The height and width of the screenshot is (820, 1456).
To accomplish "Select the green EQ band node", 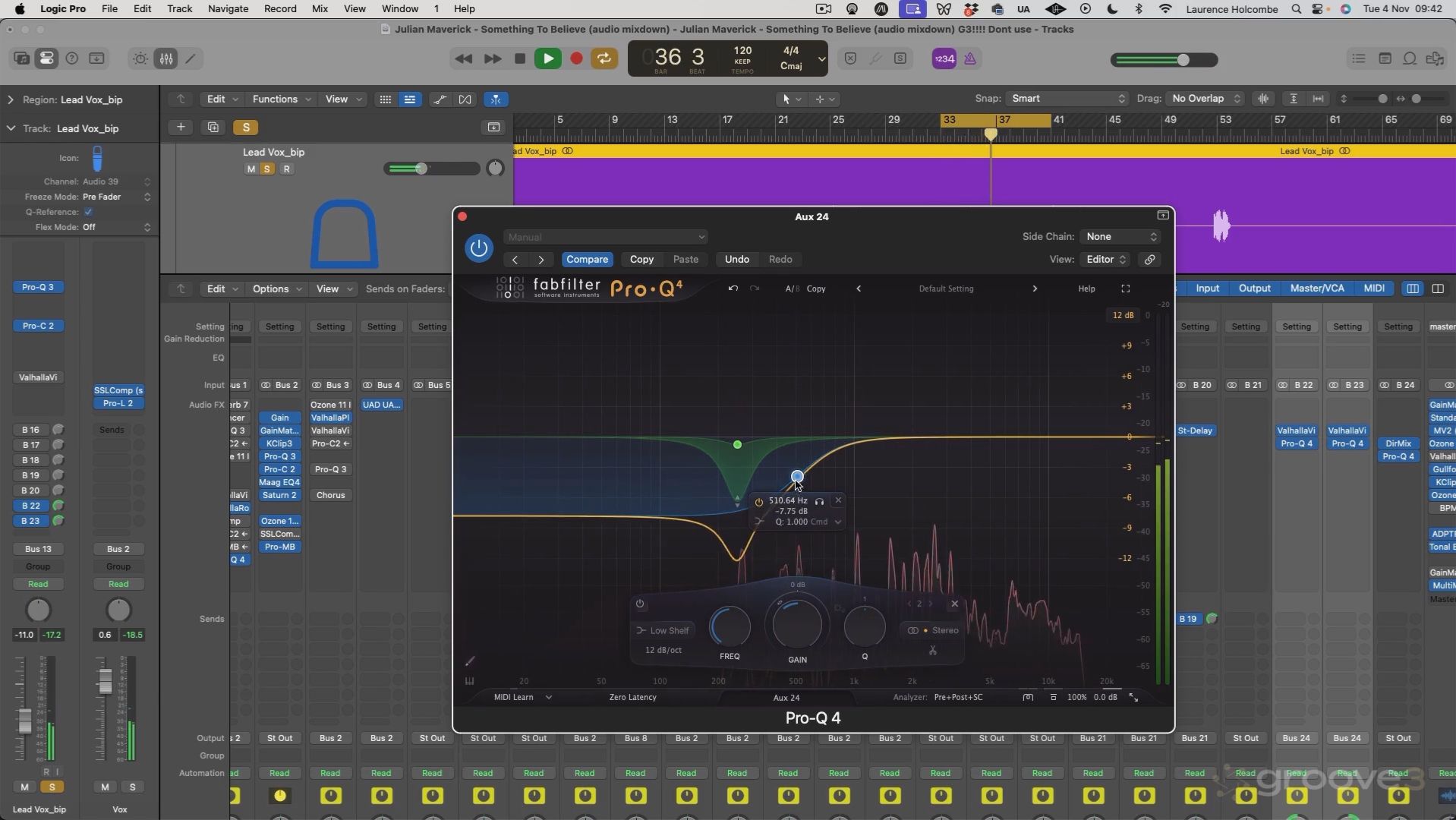I will pos(737,445).
